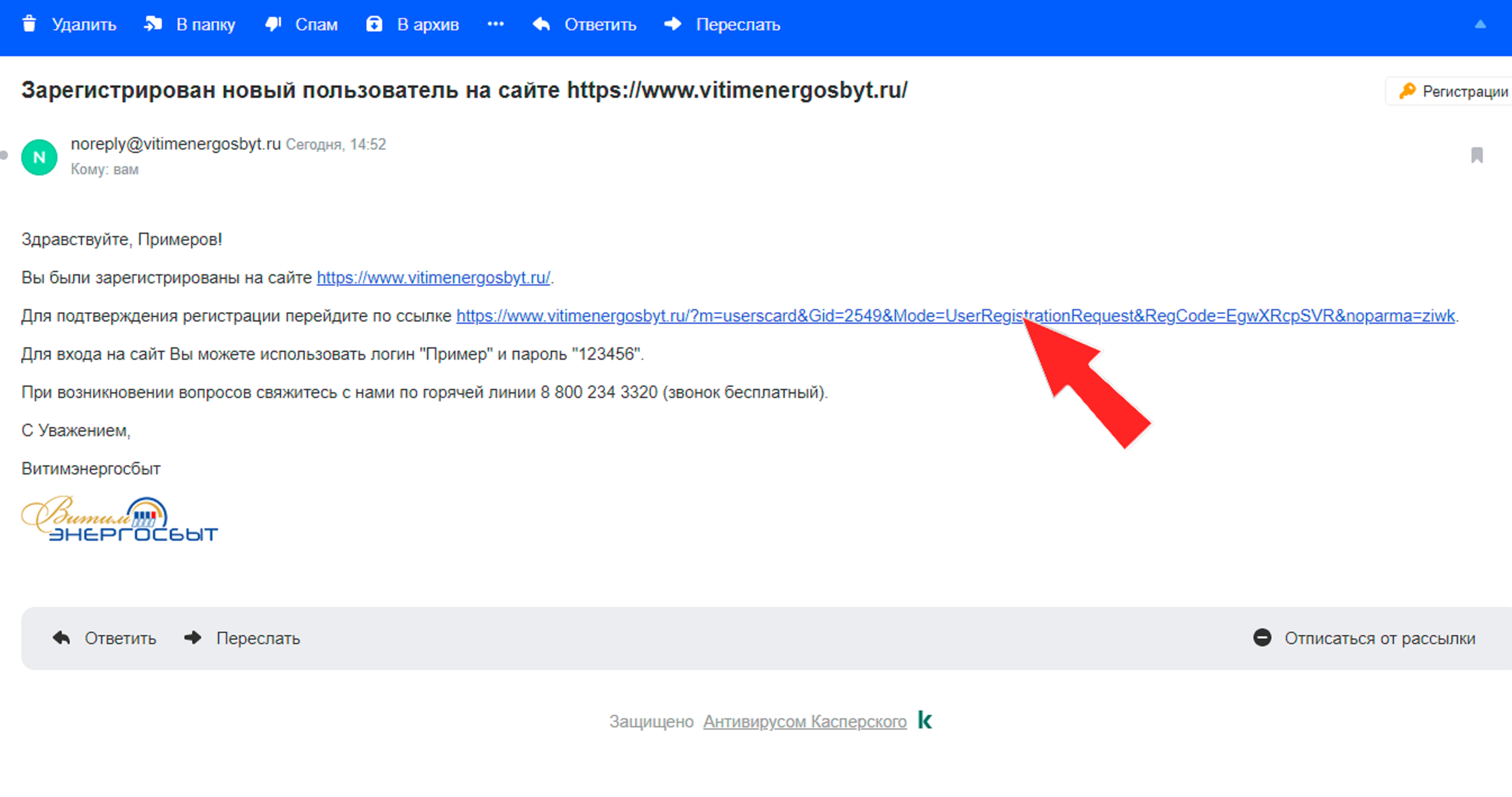The image size is (1512, 797).
Task: Open the registration confirmation link with RegCode
Action: pyautogui.click(x=956, y=316)
